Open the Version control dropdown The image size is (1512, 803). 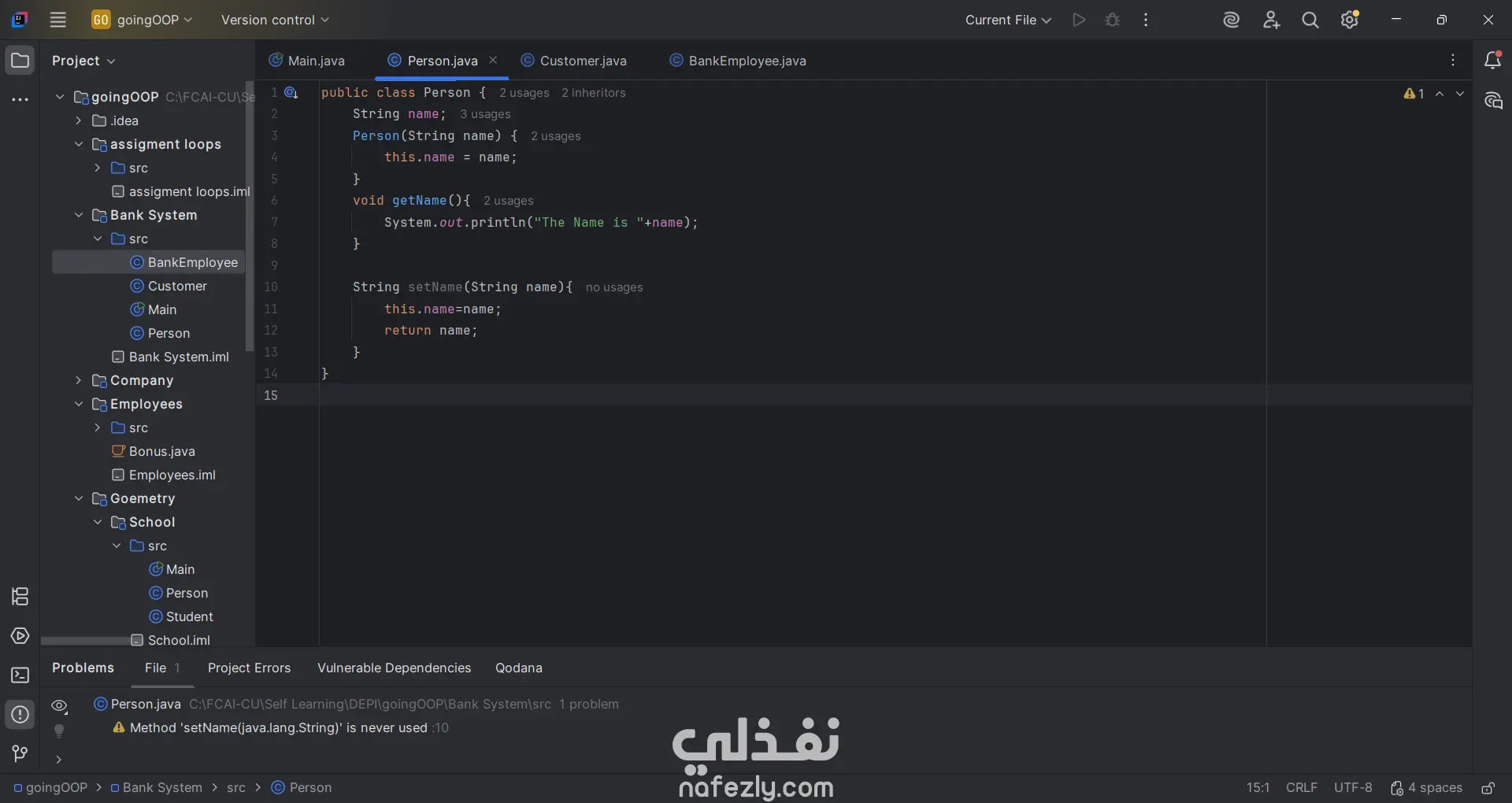275,20
